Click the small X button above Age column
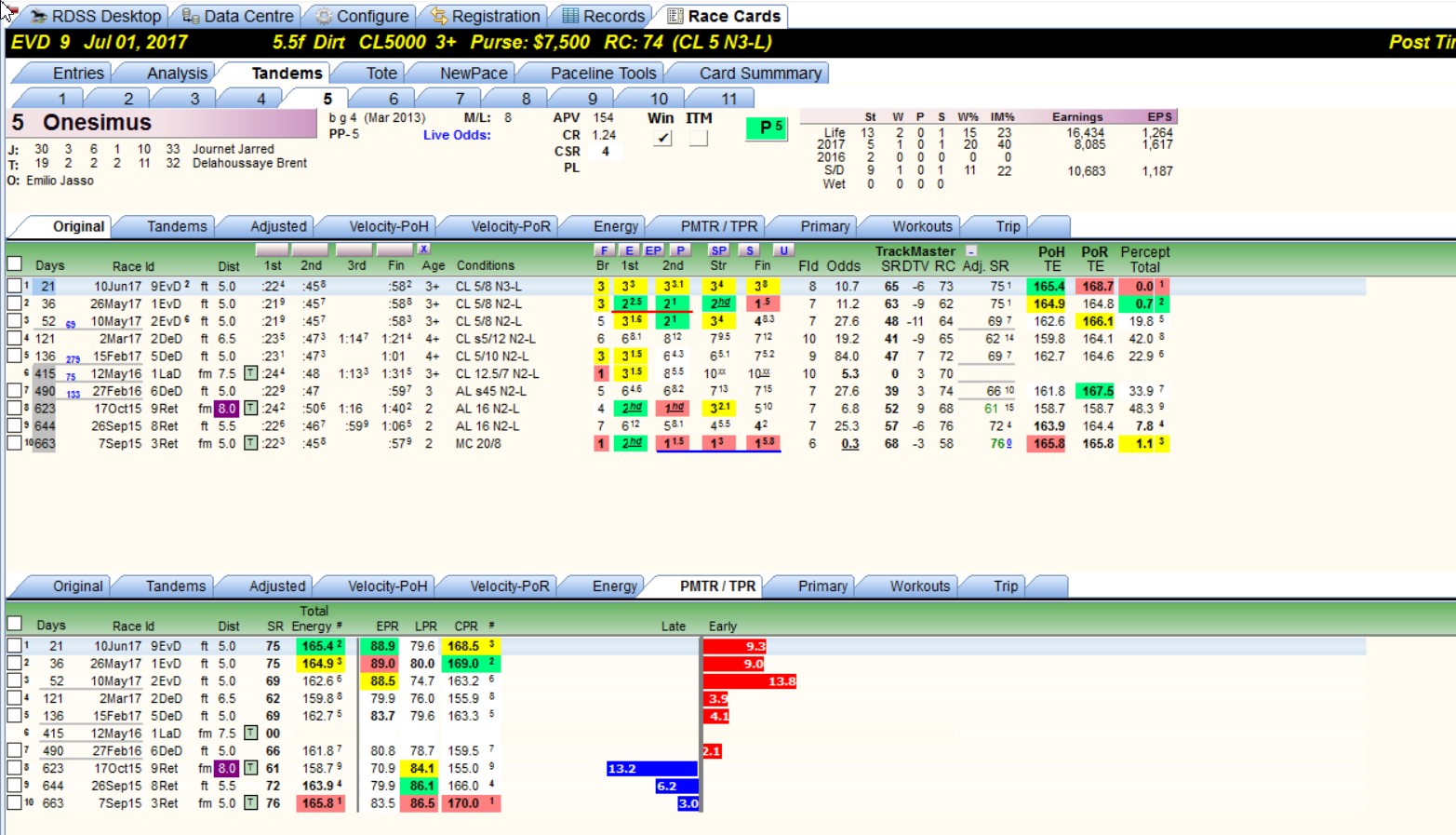 click(423, 249)
